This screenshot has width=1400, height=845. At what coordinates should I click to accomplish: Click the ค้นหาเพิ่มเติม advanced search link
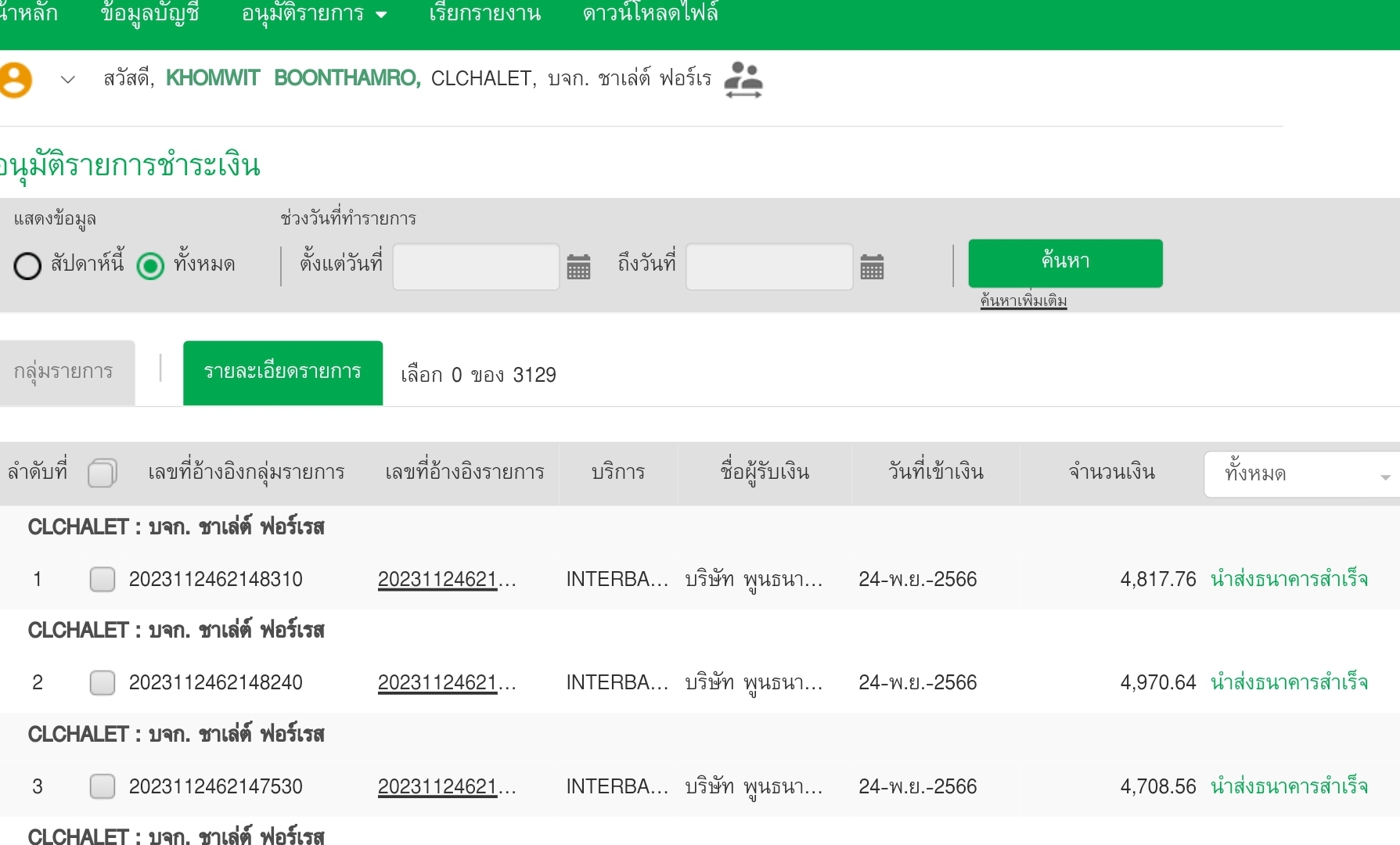pyautogui.click(x=1023, y=300)
